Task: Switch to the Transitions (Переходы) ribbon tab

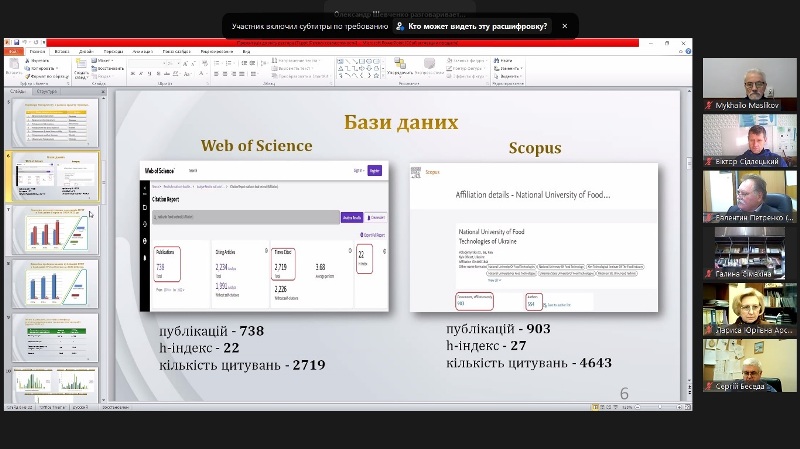Action: [x=113, y=52]
